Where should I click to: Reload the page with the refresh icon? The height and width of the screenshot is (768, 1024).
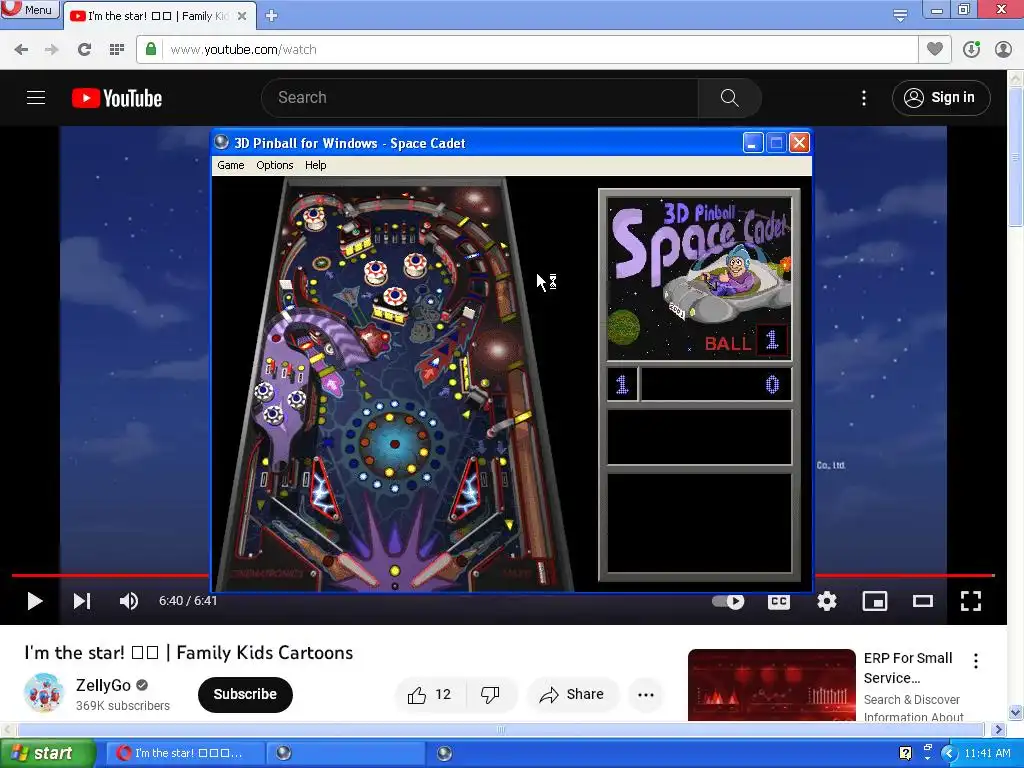click(x=84, y=50)
